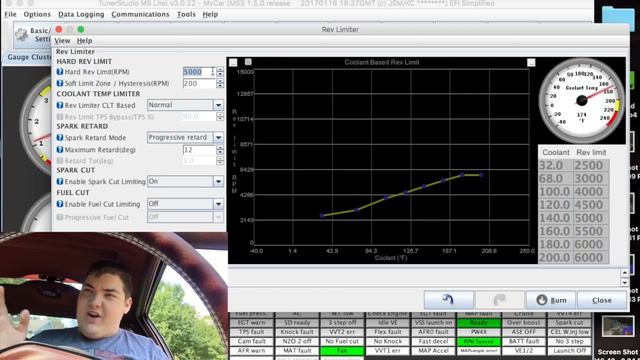Image resolution: width=640 pixels, height=360 pixels.
Task: Click the AFR warn status indicator
Action: pyautogui.click(x=251, y=351)
